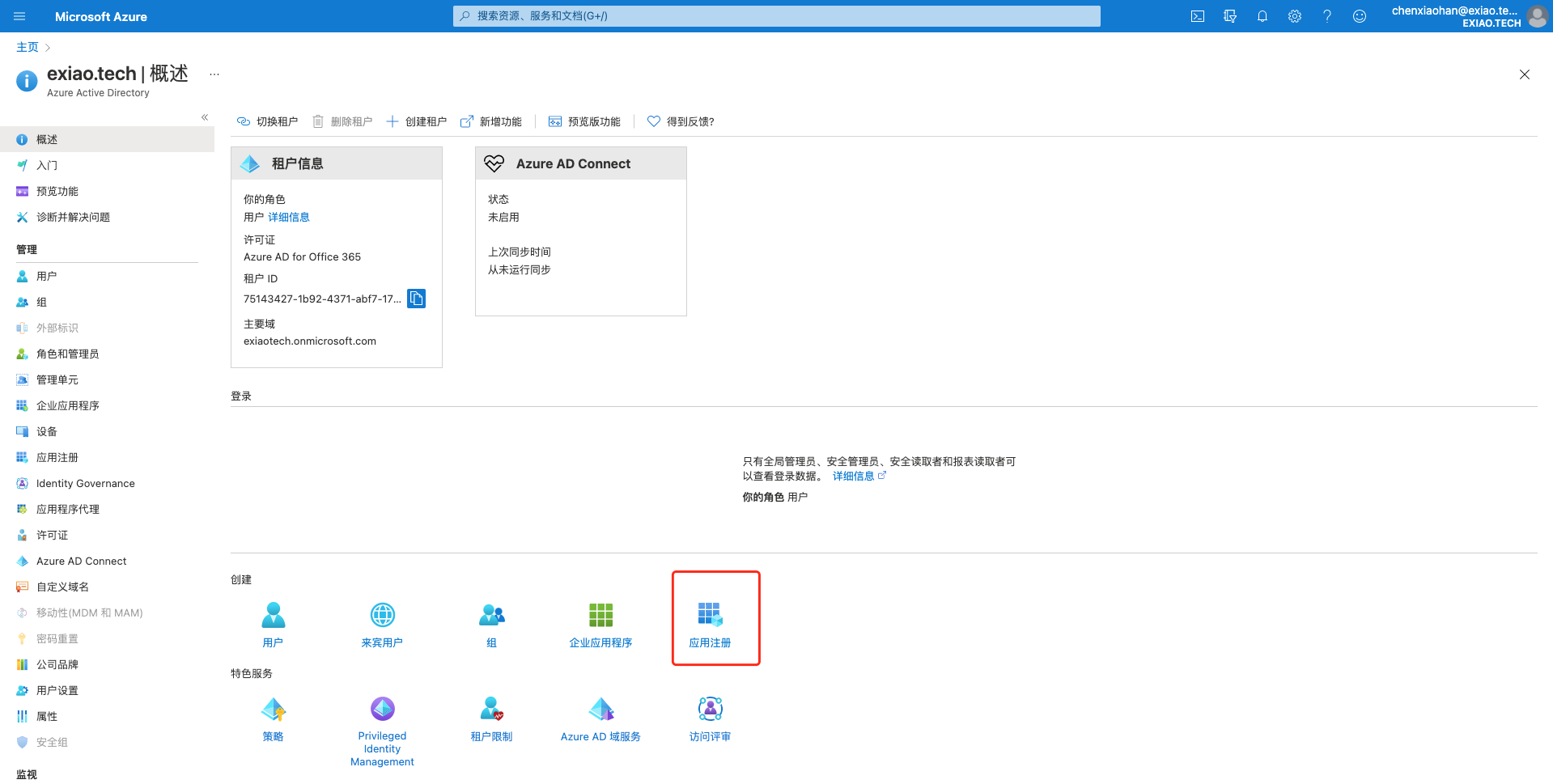Open 属性 in the sidebar
Screen dimensions: 1553x784
click(x=107, y=716)
